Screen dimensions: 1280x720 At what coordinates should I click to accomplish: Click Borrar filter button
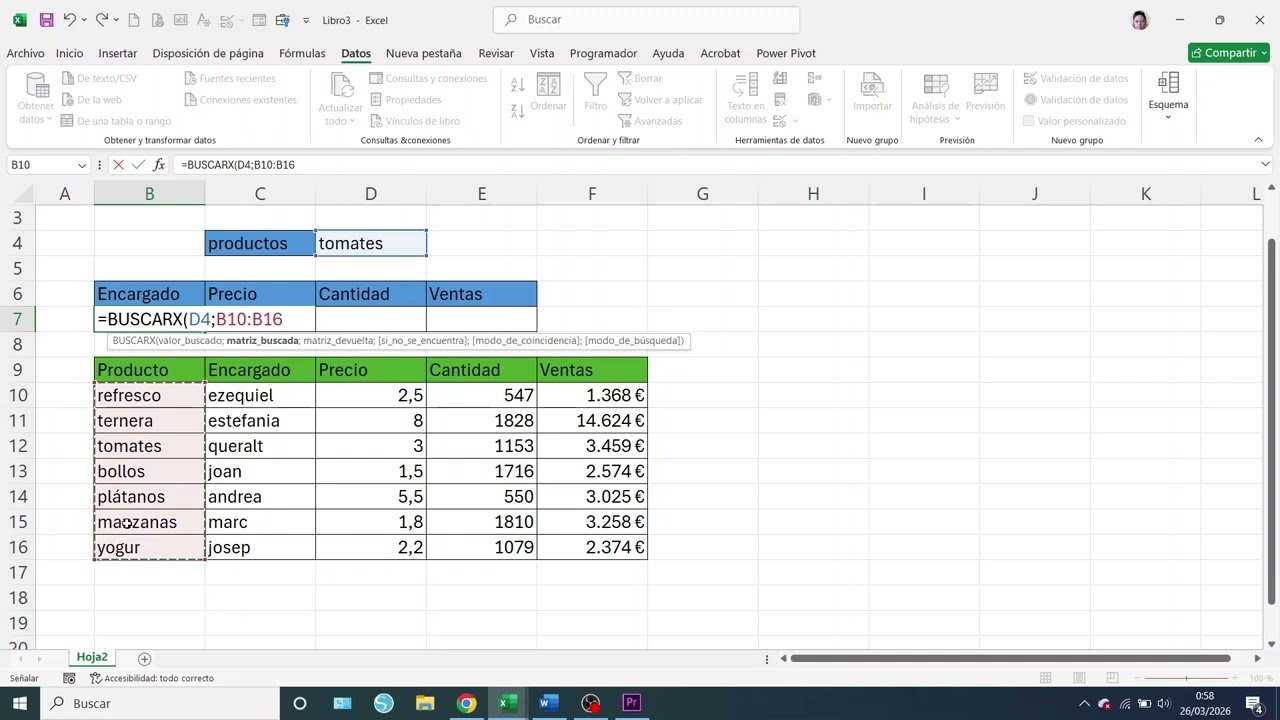[x=640, y=78]
